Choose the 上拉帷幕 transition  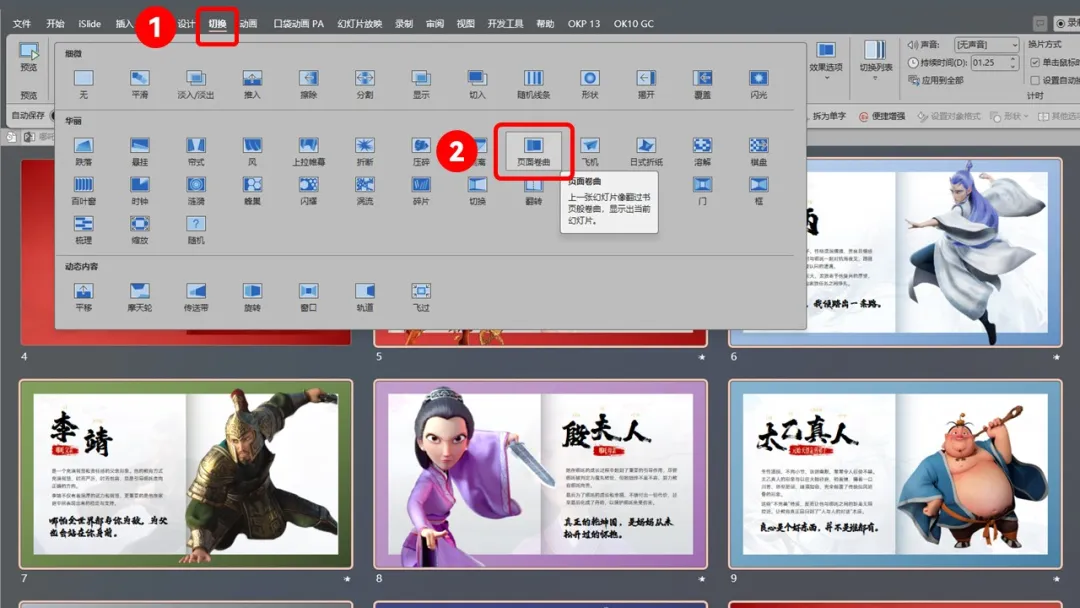309,151
